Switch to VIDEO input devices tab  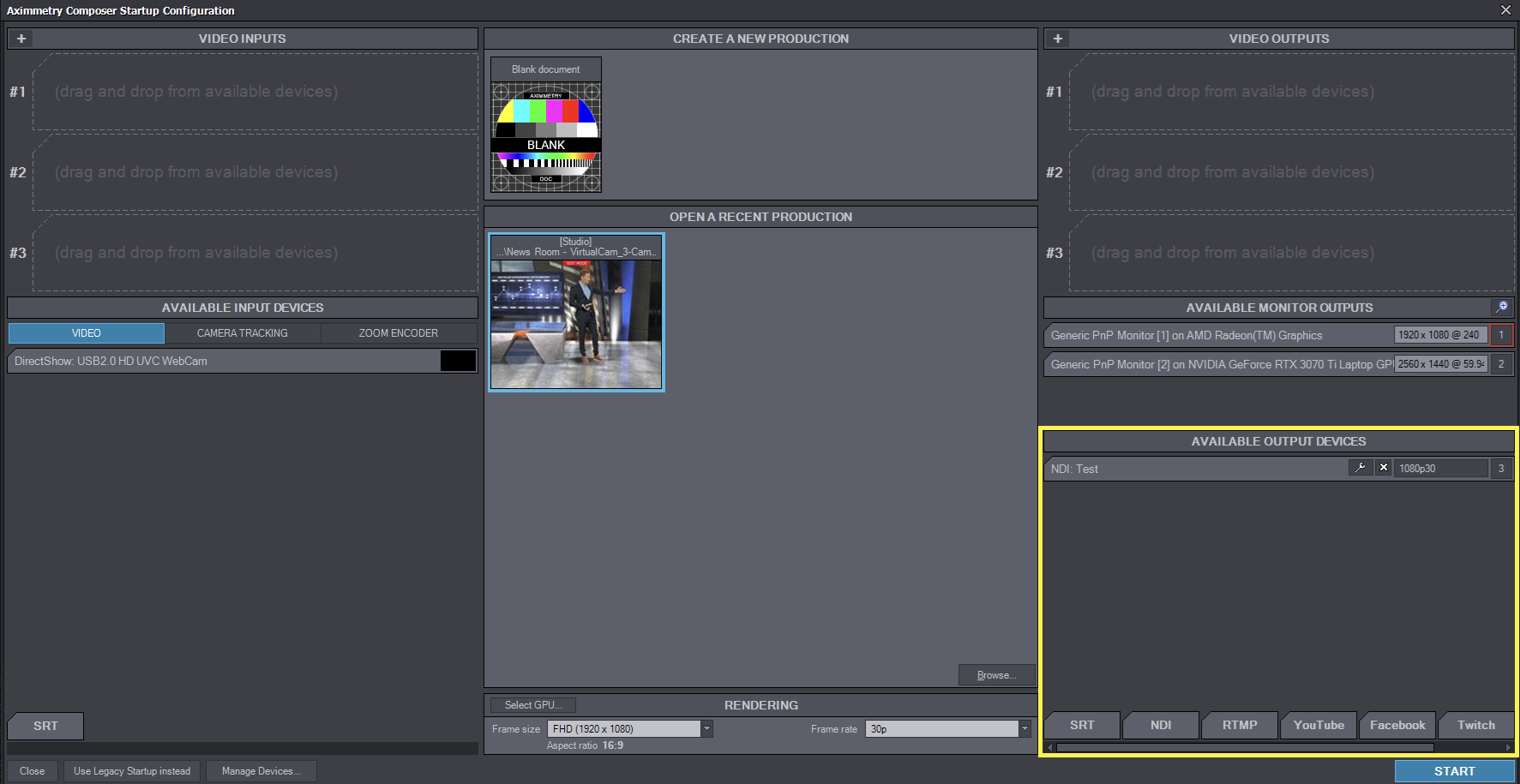86,333
